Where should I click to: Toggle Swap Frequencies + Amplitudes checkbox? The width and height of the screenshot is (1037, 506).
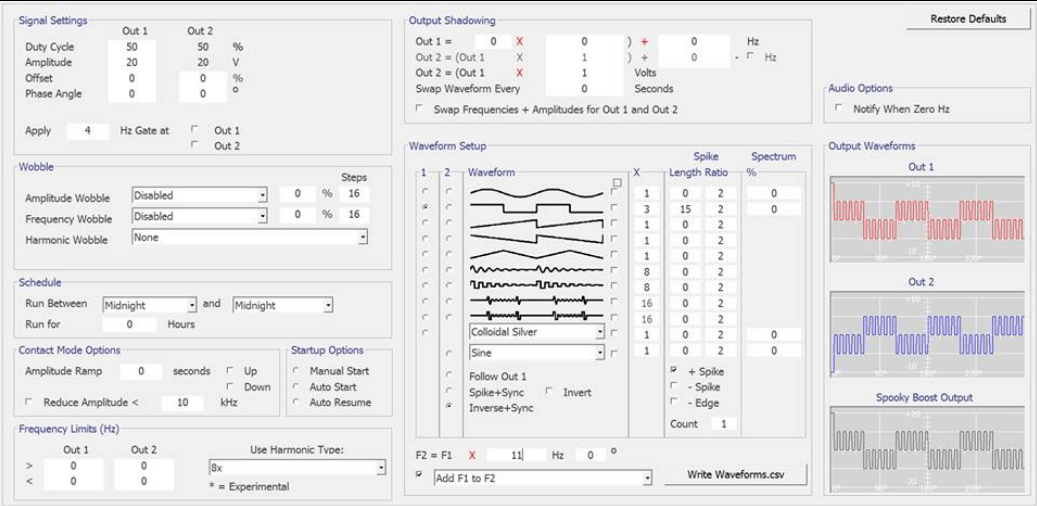coord(419,108)
